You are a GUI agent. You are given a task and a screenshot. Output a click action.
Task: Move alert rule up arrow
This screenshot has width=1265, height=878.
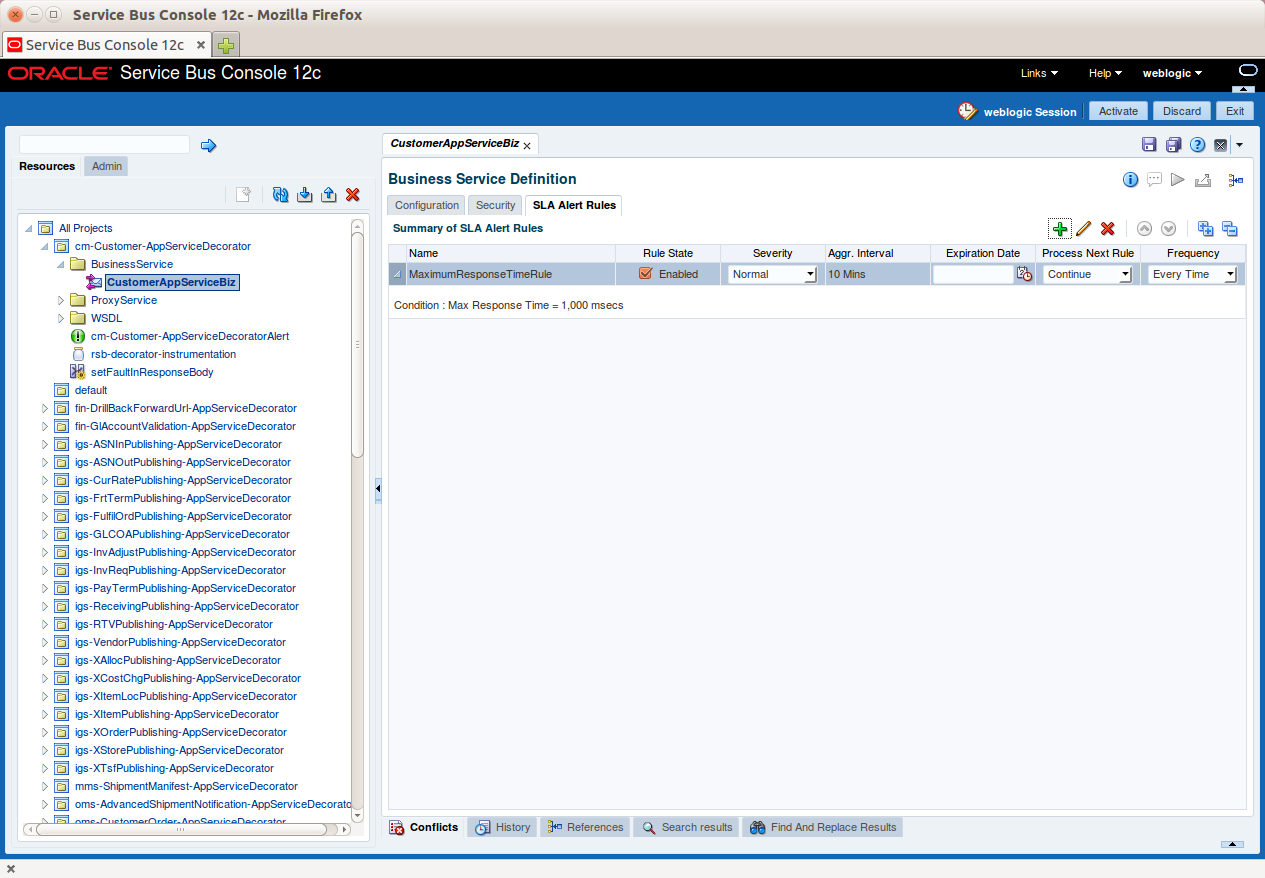pyautogui.click(x=1145, y=229)
